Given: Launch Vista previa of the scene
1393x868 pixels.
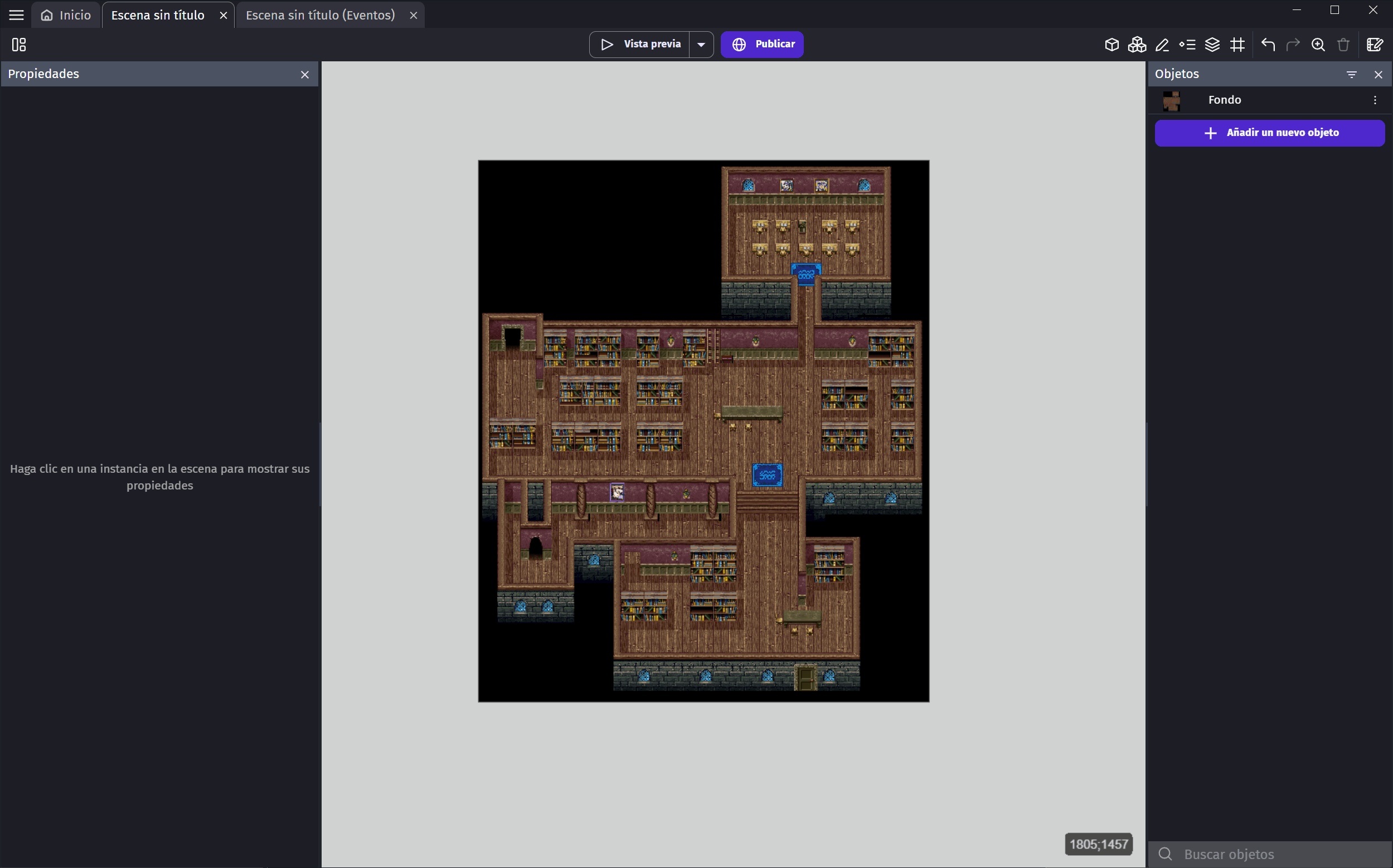Looking at the screenshot, I should (x=639, y=44).
